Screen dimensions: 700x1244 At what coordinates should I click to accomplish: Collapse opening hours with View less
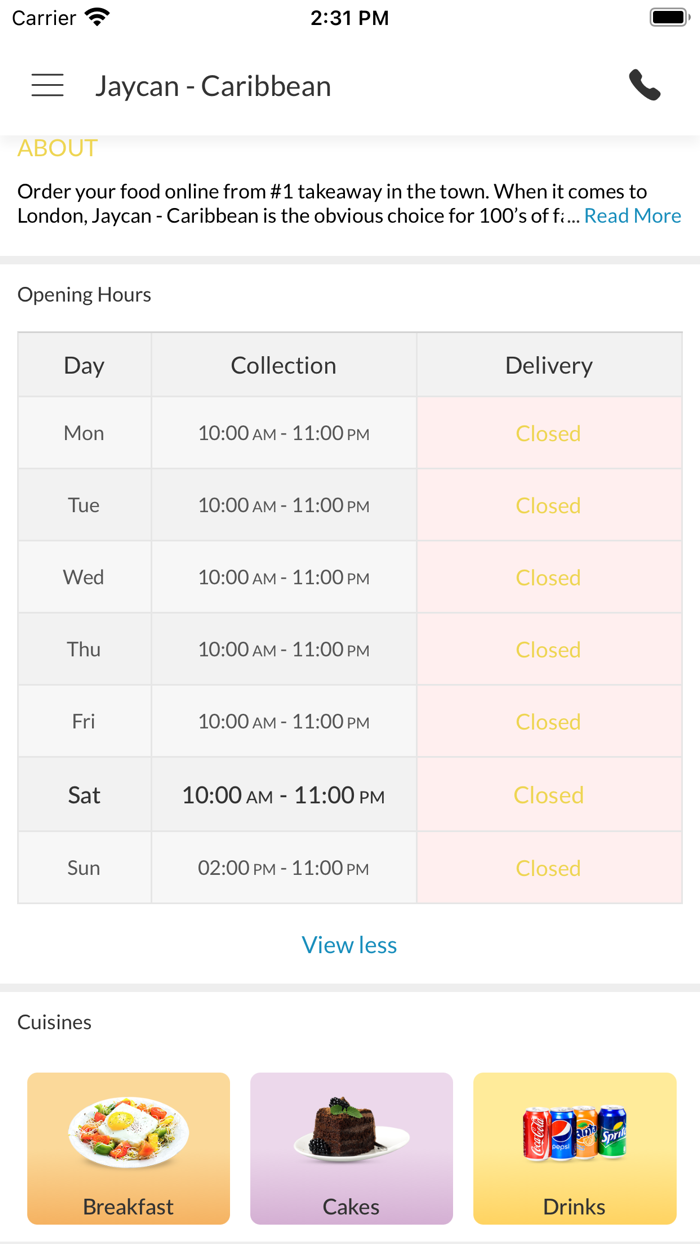[349, 945]
